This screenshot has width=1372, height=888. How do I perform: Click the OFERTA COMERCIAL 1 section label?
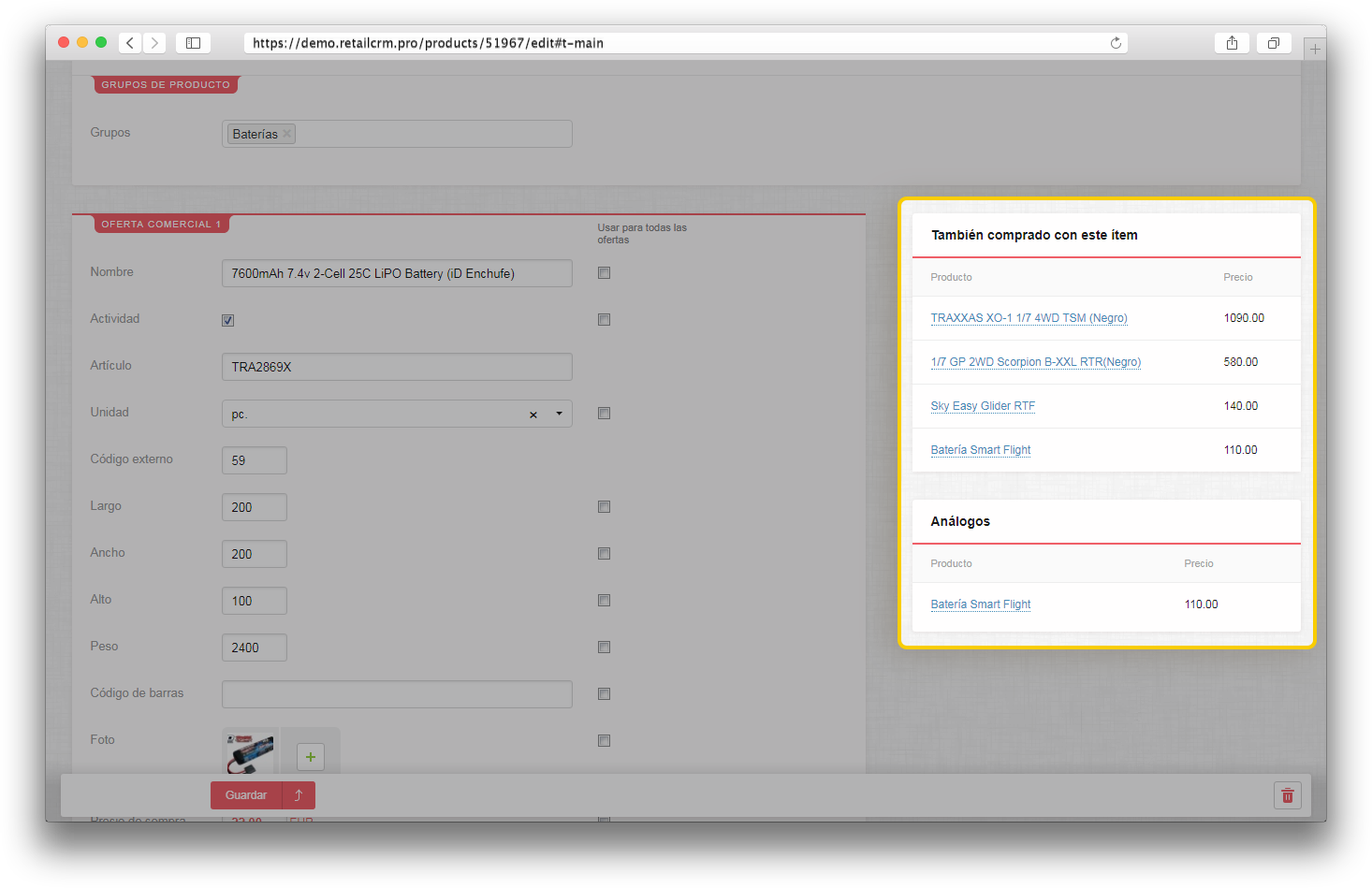(x=161, y=225)
